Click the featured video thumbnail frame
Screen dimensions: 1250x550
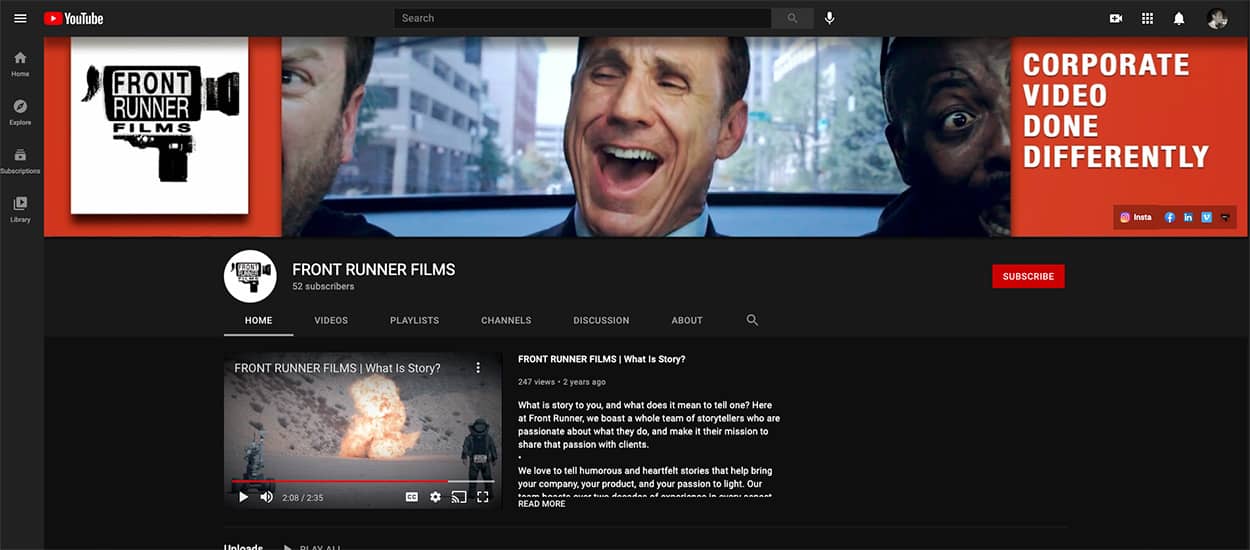(363, 430)
